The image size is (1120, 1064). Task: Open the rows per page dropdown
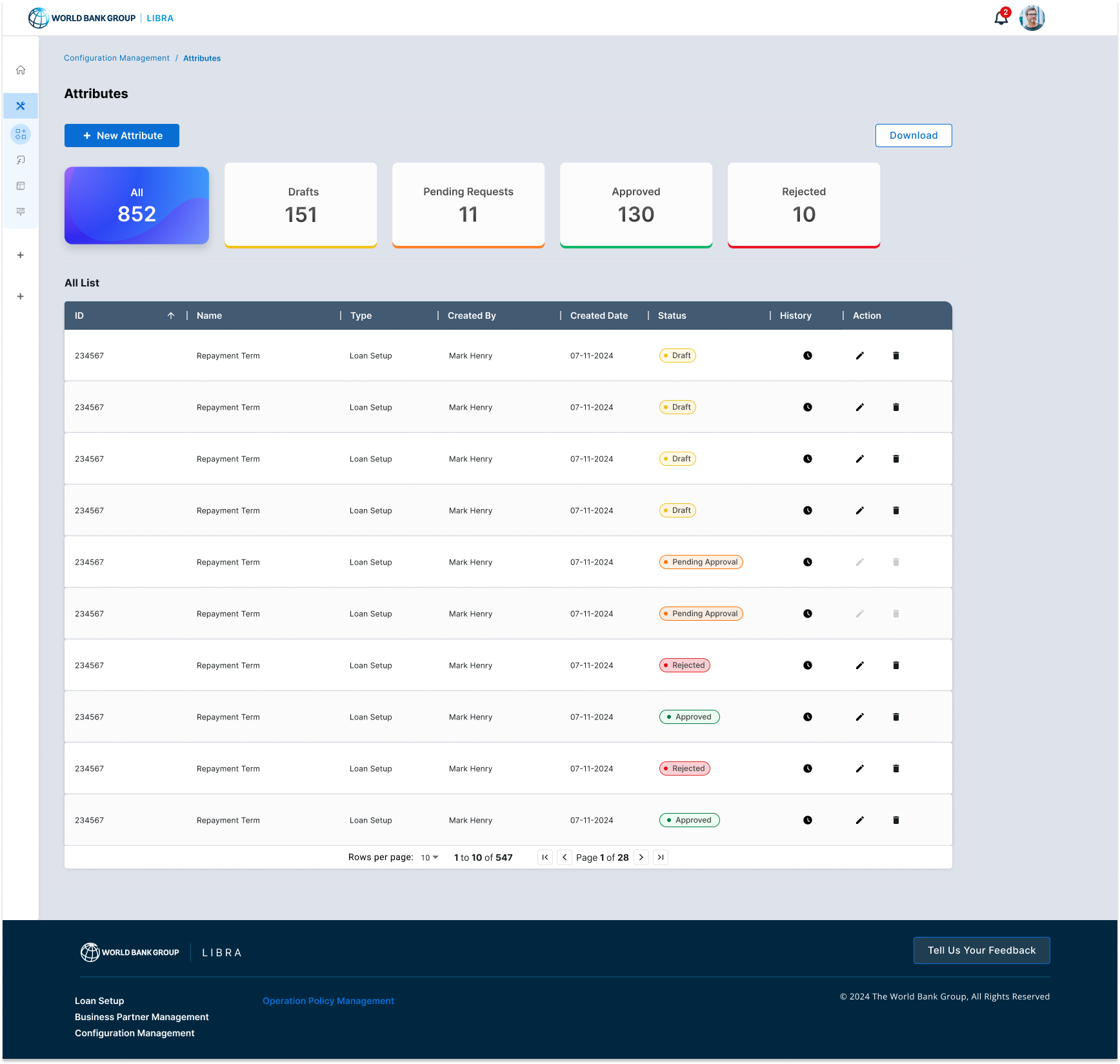430,858
